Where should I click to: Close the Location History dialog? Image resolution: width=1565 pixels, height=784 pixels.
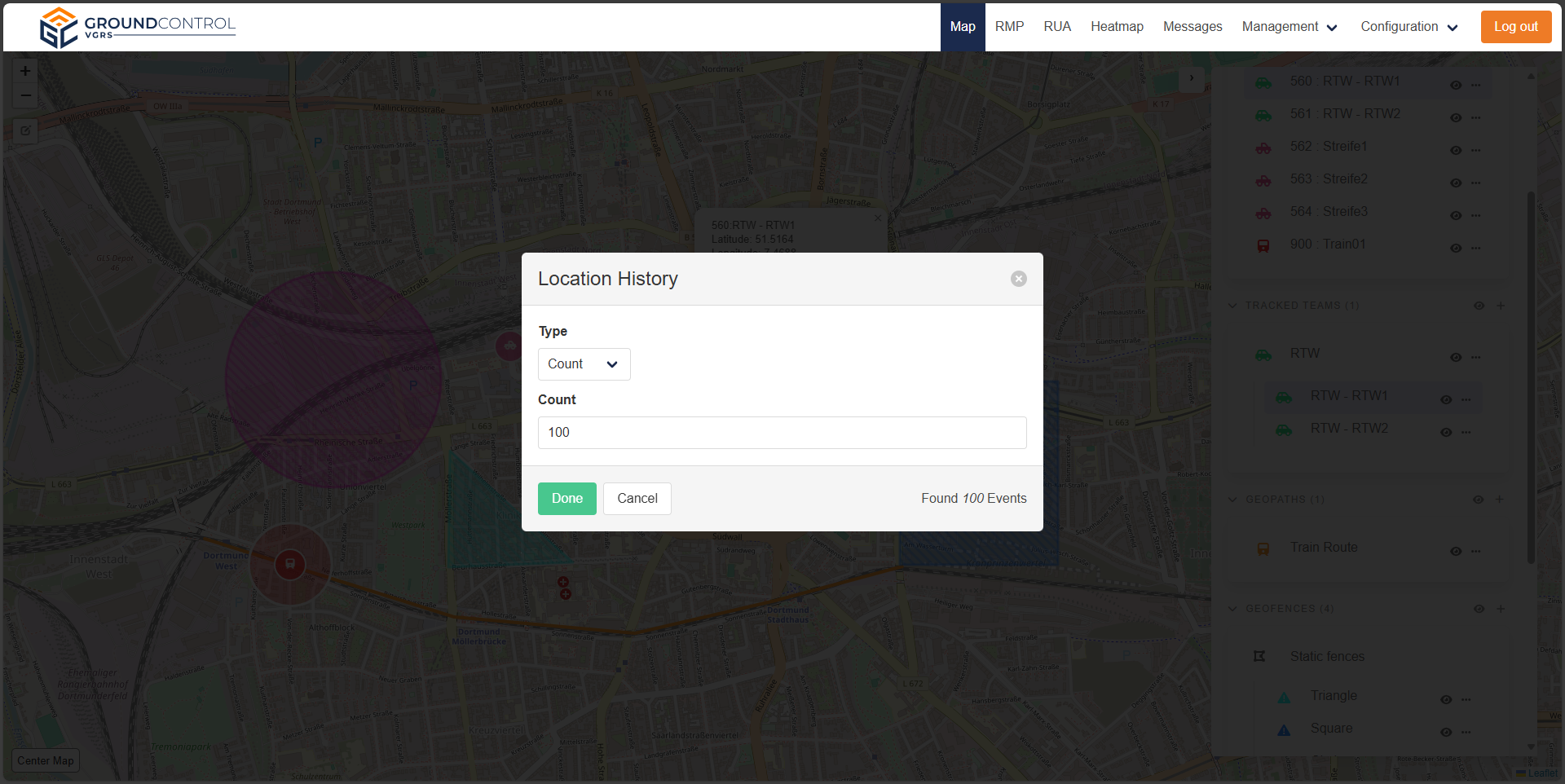(1018, 279)
